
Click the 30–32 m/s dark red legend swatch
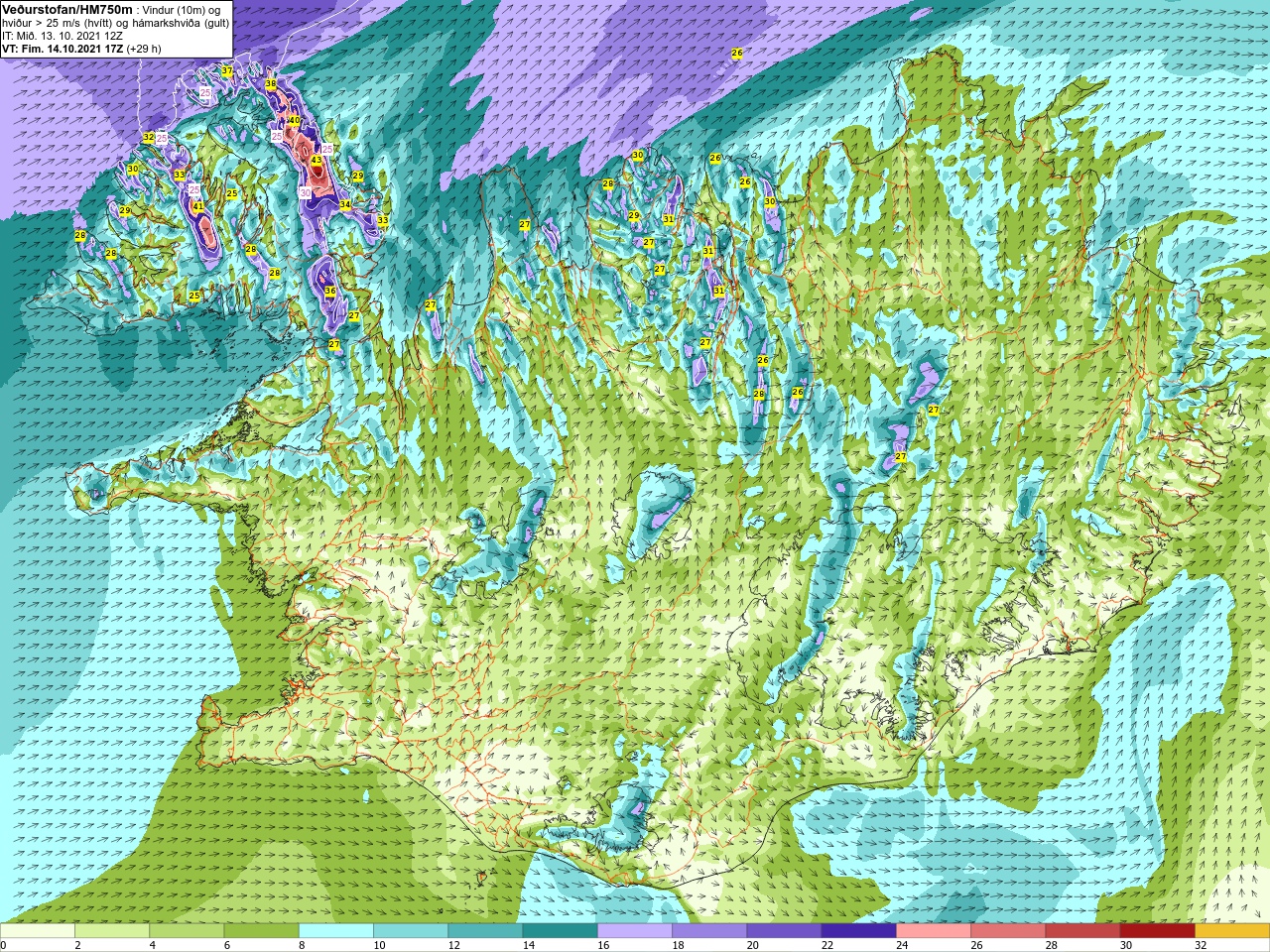pos(1157,931)
